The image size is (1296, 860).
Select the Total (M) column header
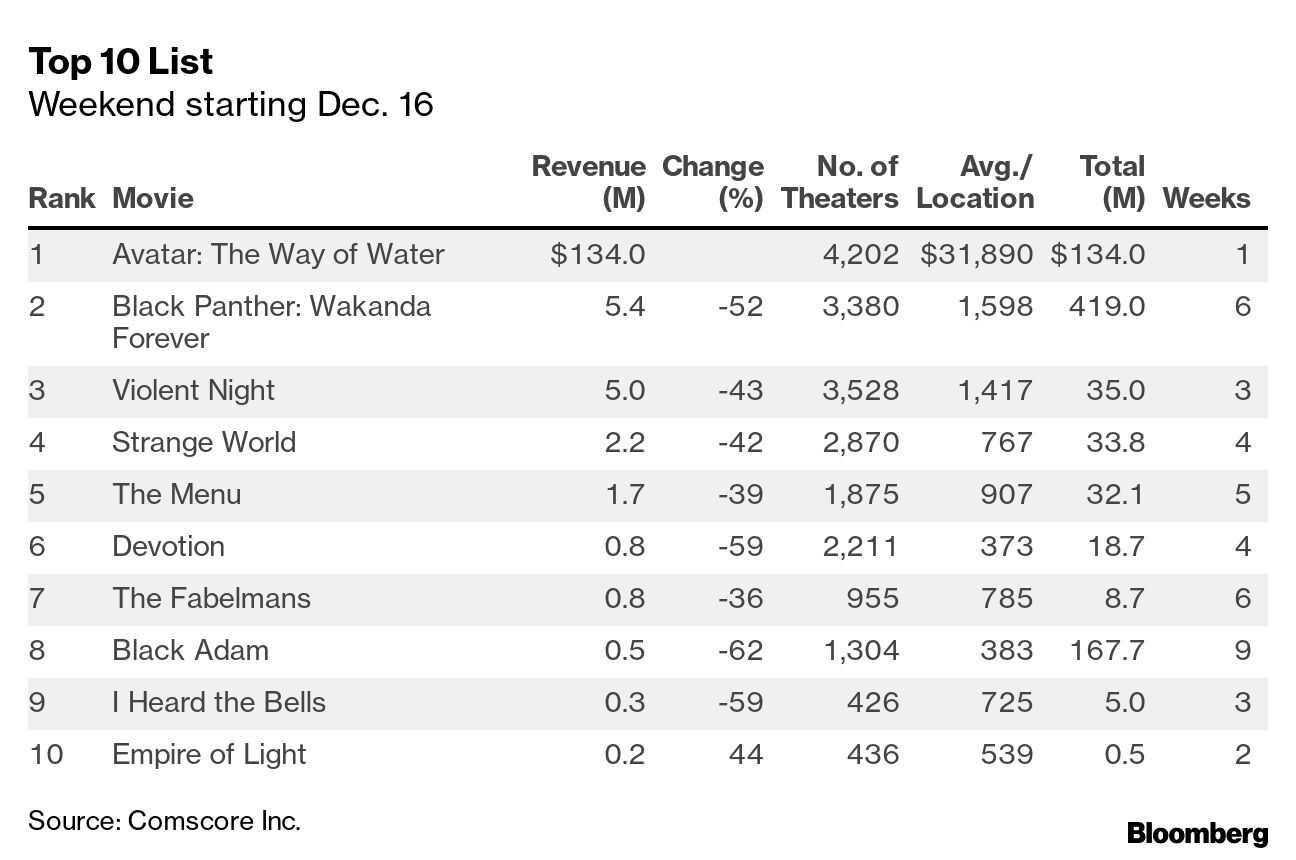[x=1111, y=182]
